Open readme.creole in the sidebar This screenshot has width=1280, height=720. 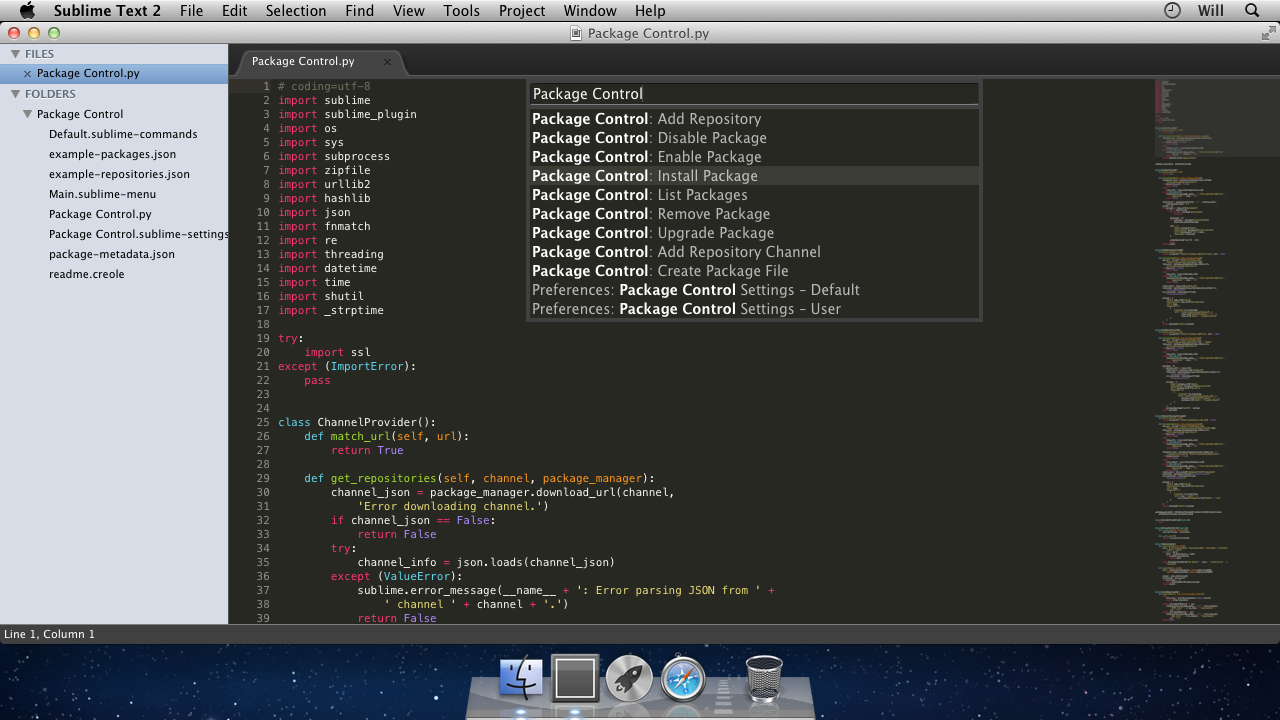pyautogui.click(x=87, y=274)
